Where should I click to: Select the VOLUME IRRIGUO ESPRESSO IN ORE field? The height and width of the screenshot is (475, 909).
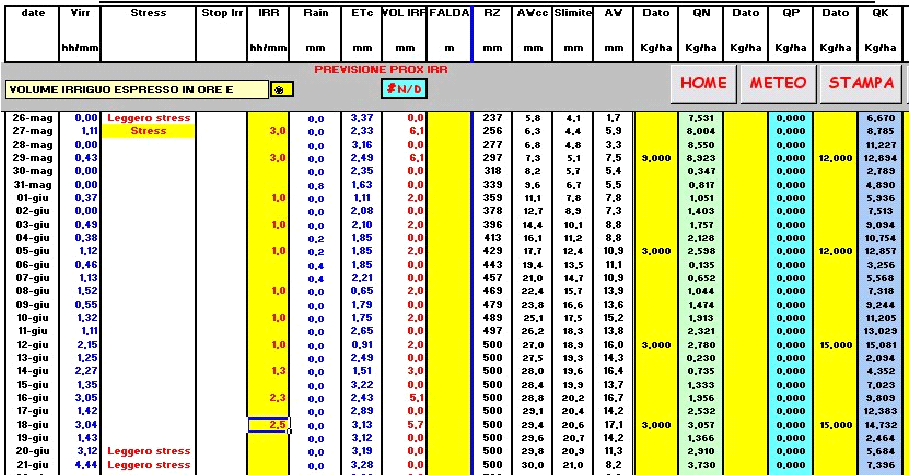coord(135,89)
